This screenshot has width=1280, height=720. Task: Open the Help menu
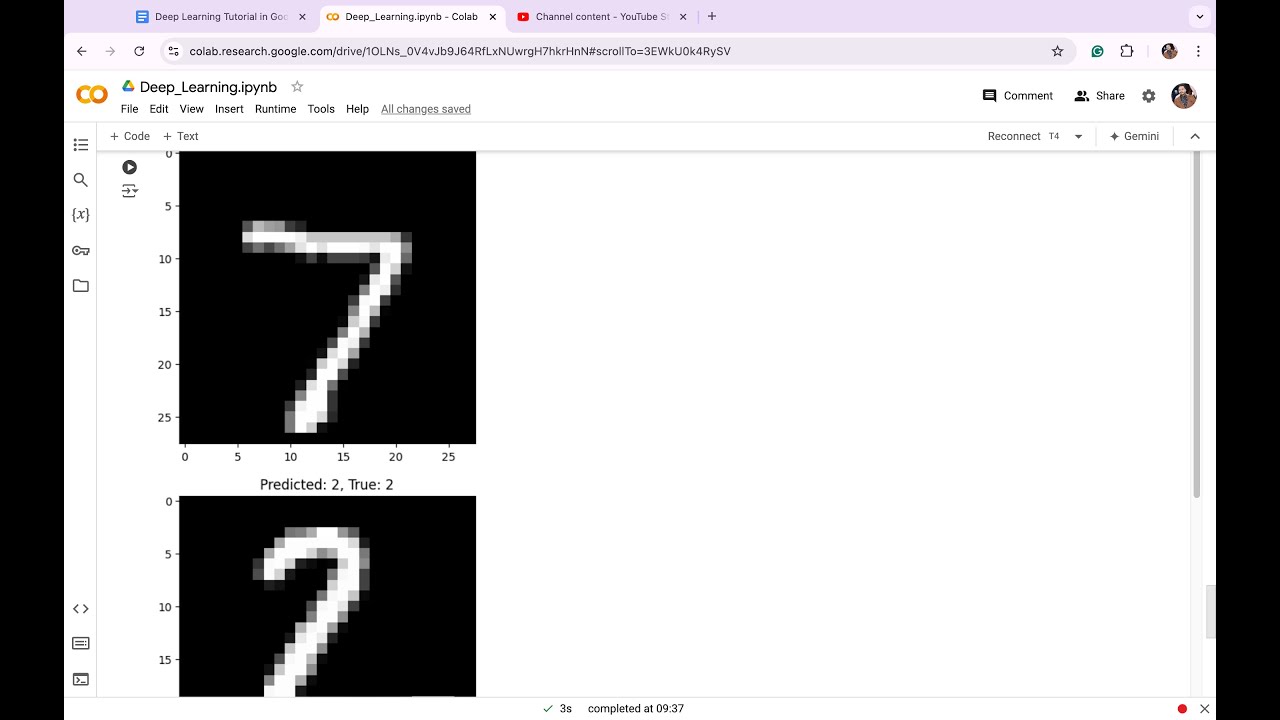point(357,109)
